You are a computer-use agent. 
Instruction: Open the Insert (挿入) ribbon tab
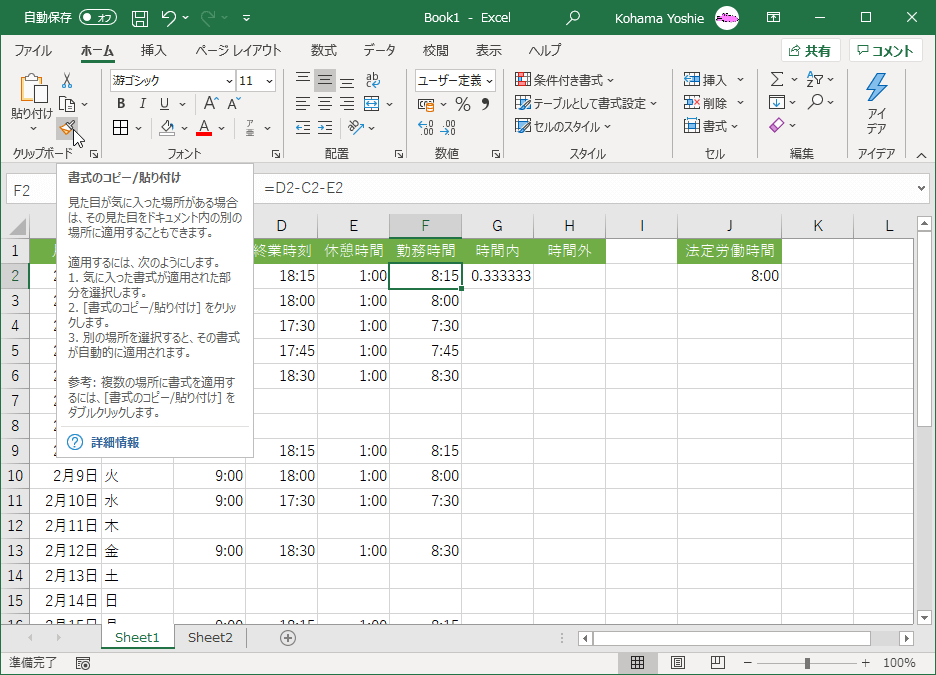[x=153, y=51]
